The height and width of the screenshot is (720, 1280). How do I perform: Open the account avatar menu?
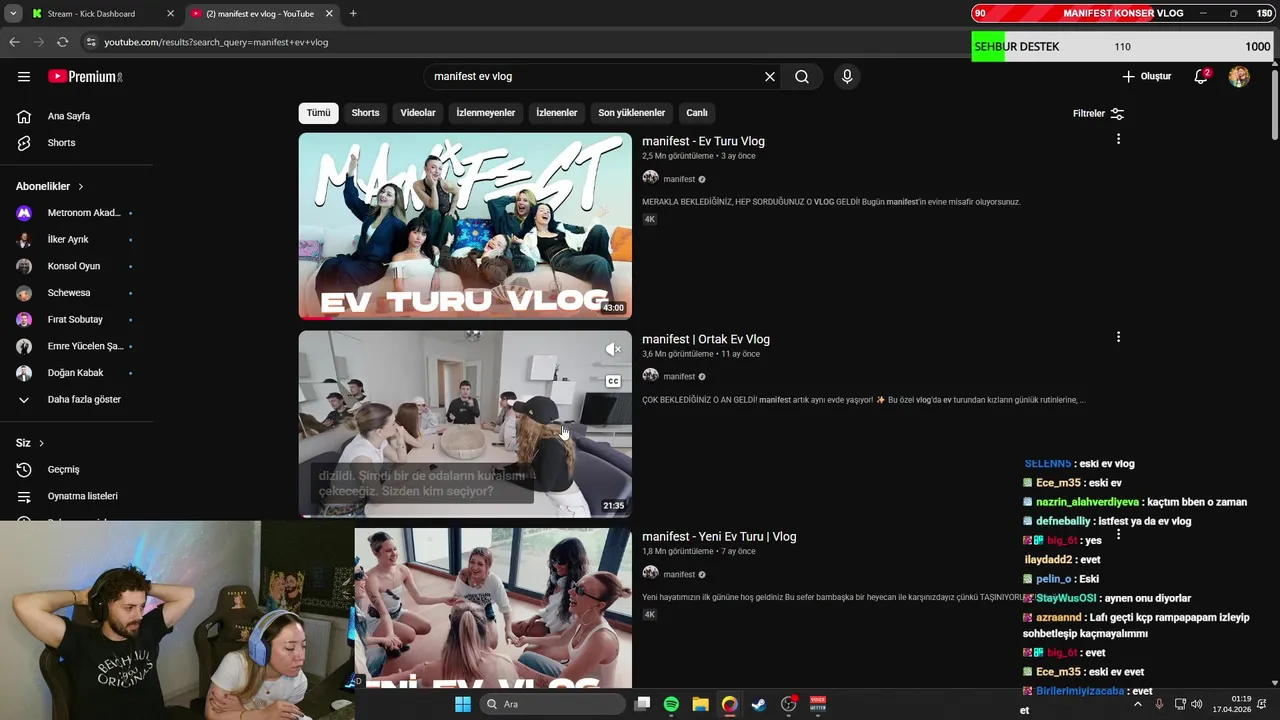[1239, 76]
